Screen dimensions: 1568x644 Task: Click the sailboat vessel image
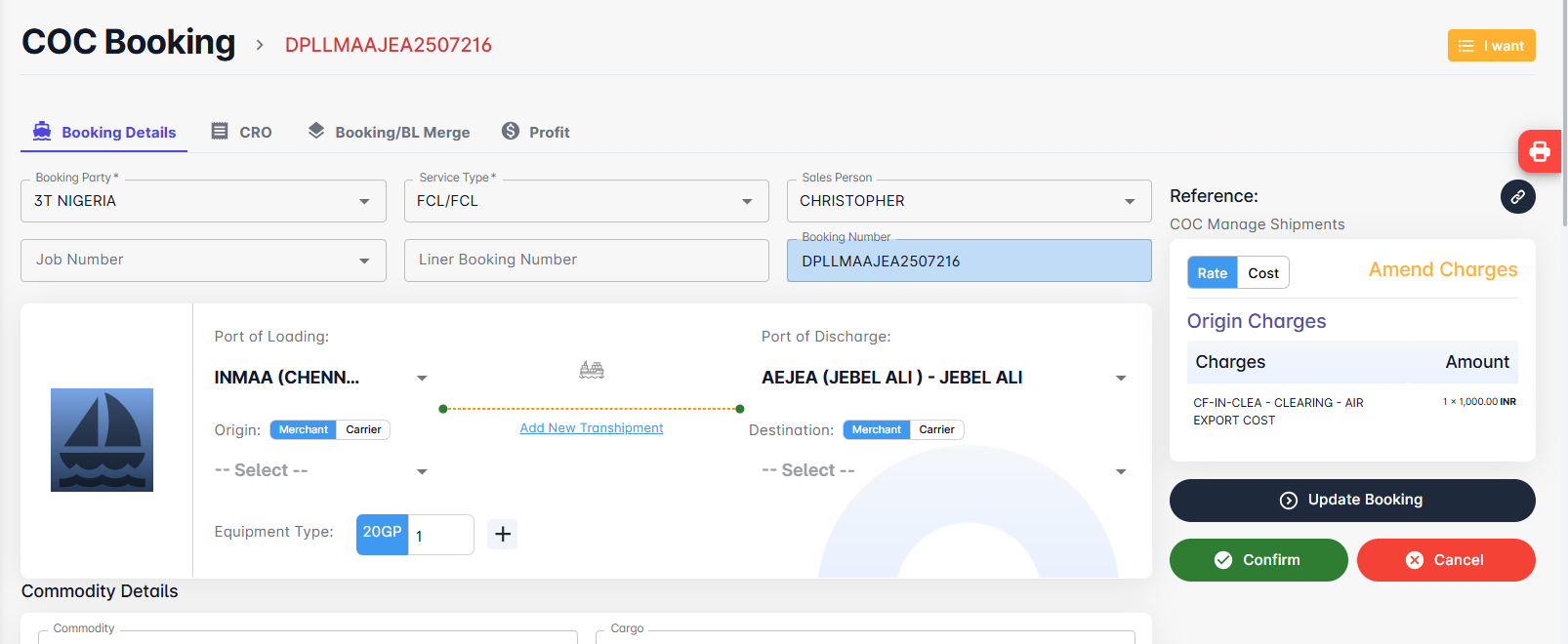[103, 440]
